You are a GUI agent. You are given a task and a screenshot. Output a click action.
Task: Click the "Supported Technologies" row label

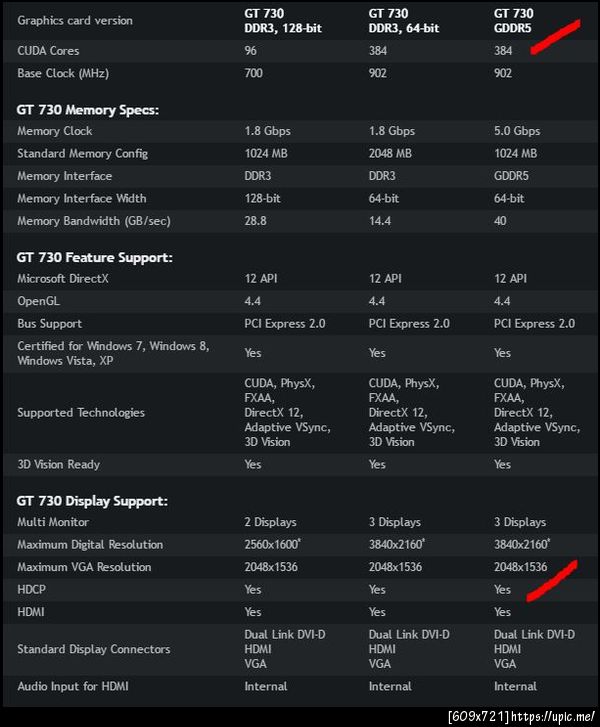(80, 412)
